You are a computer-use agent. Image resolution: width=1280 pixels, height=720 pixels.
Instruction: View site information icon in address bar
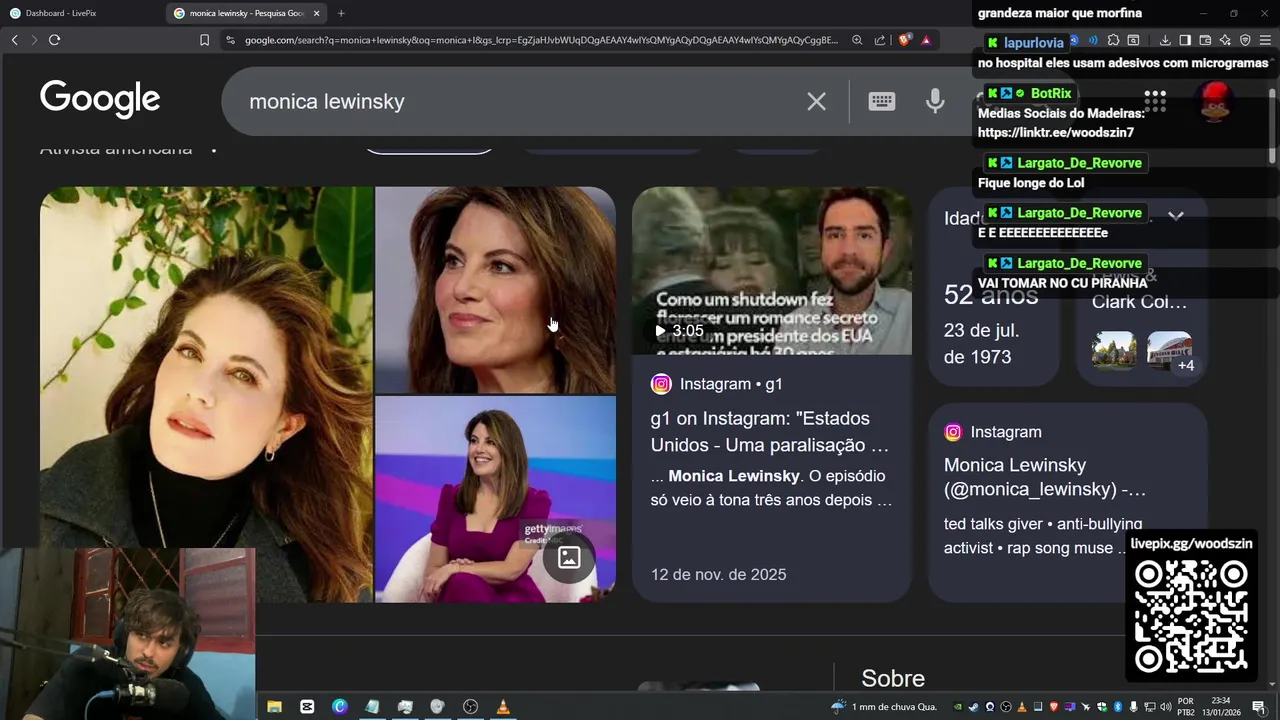pyautogui.click(x=230, y=40)
